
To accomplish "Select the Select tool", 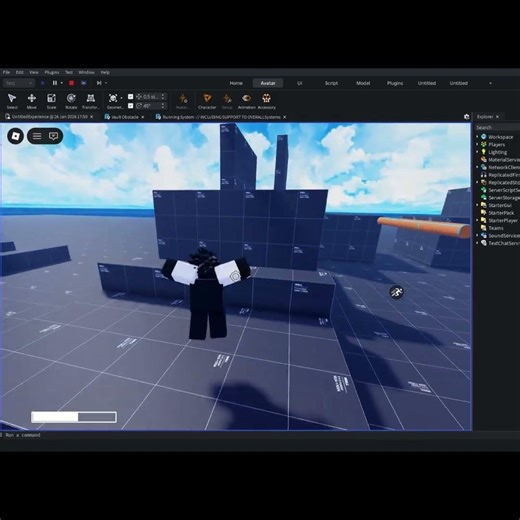I will coord(12,101).
